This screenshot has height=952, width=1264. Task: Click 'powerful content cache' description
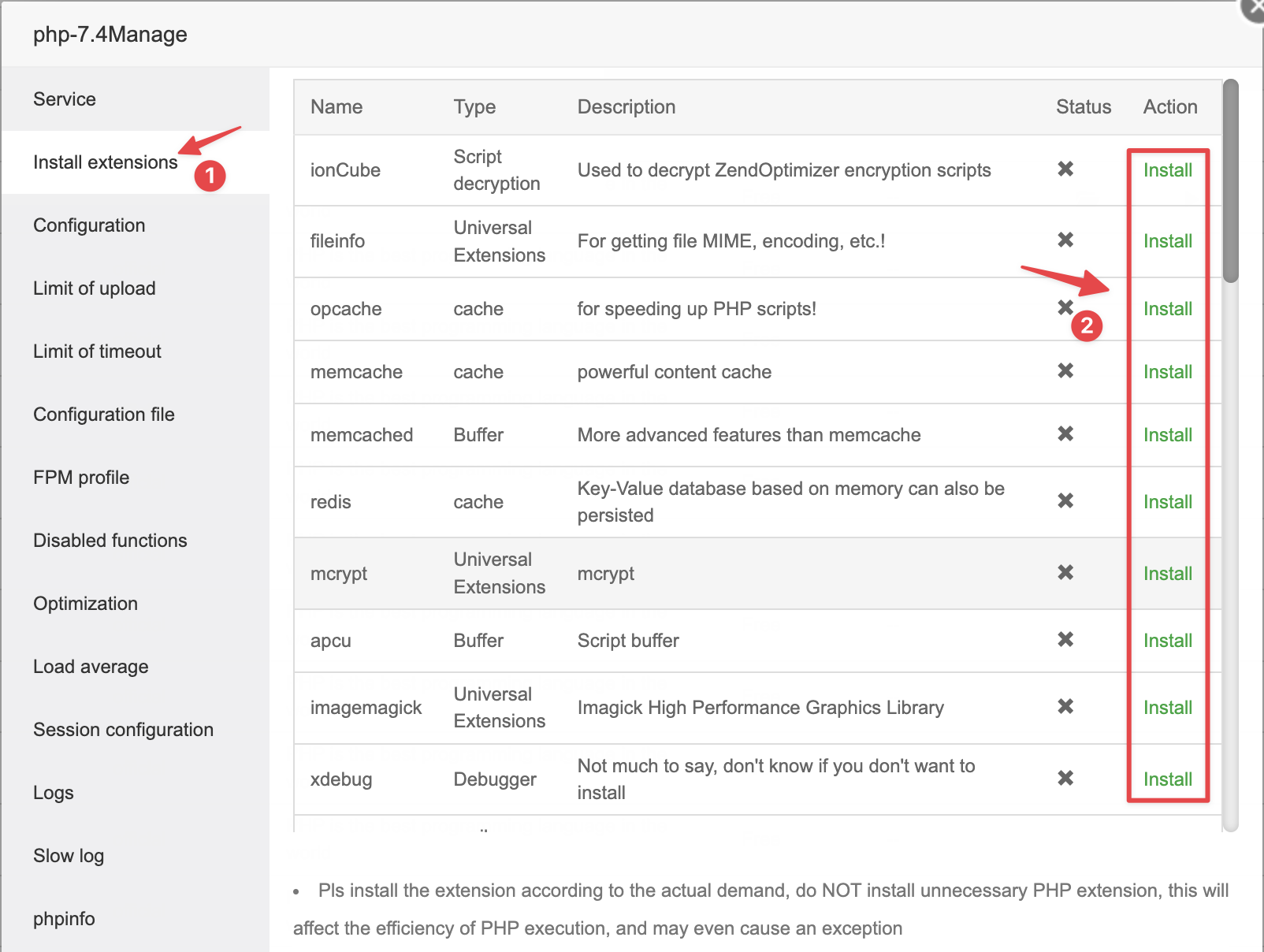tap(675, 372)
